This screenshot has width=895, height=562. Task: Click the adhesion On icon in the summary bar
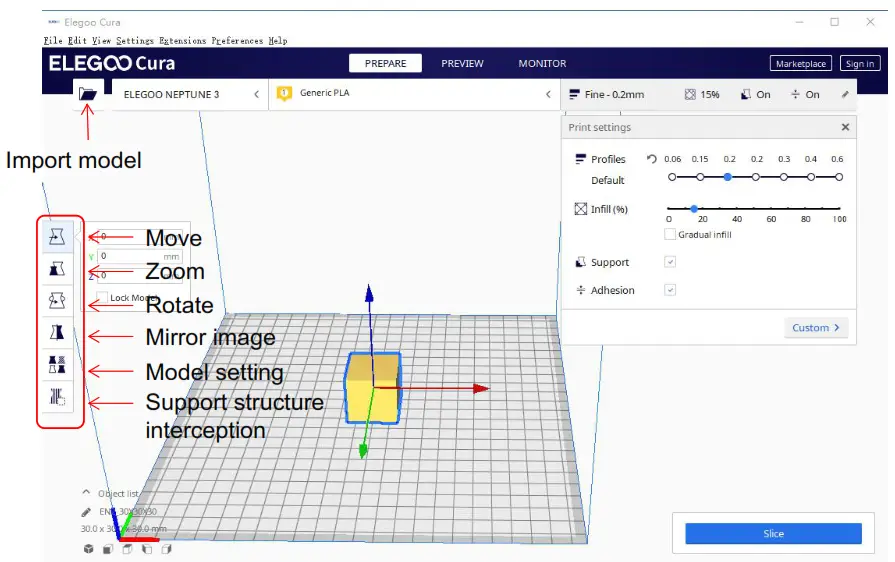click(795, 94)
